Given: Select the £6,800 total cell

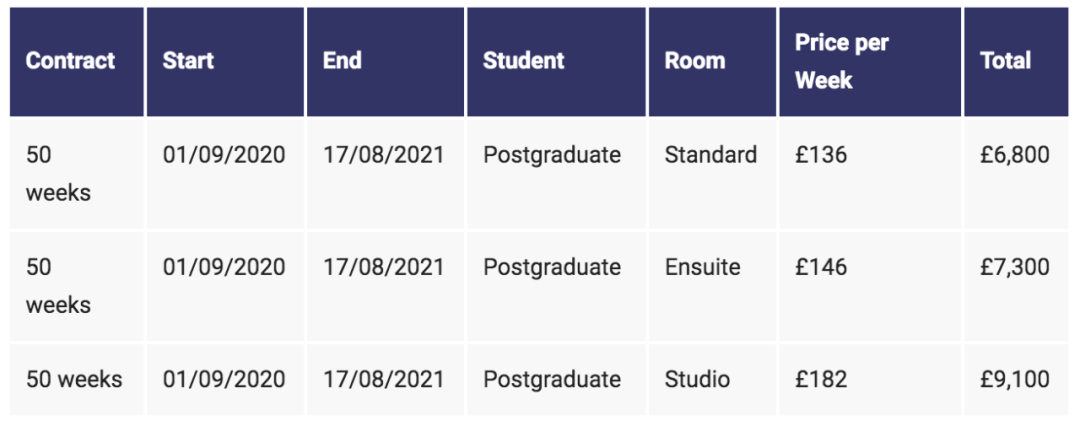Looking at the screenshot, I should [1015, 154].
